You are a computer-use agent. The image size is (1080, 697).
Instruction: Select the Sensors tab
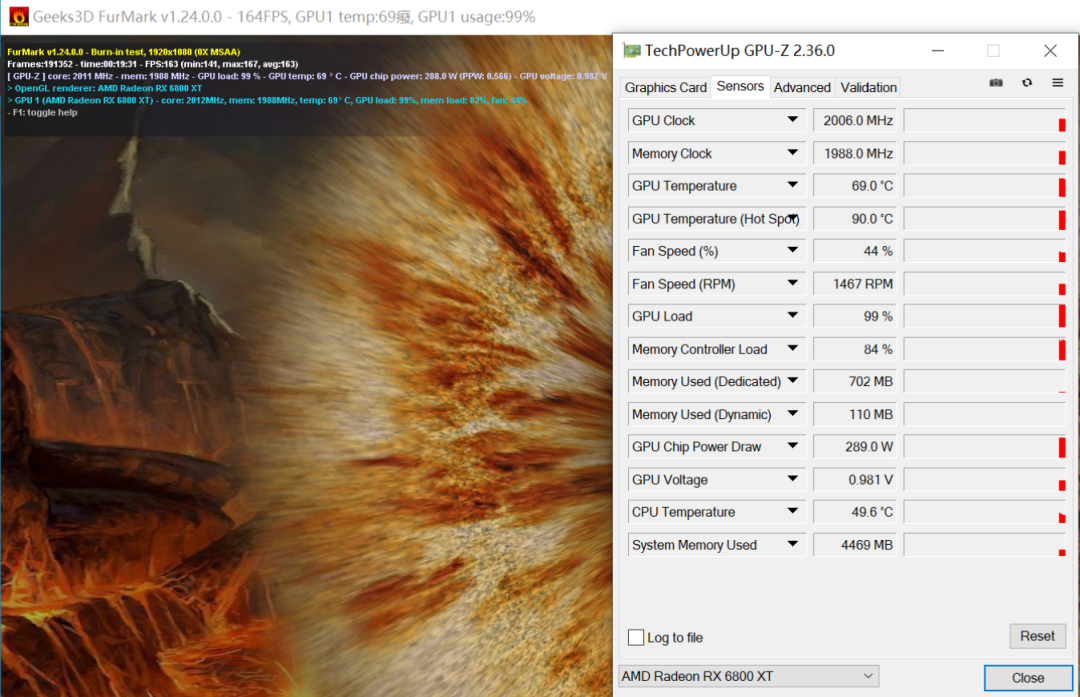coord(740,86)
